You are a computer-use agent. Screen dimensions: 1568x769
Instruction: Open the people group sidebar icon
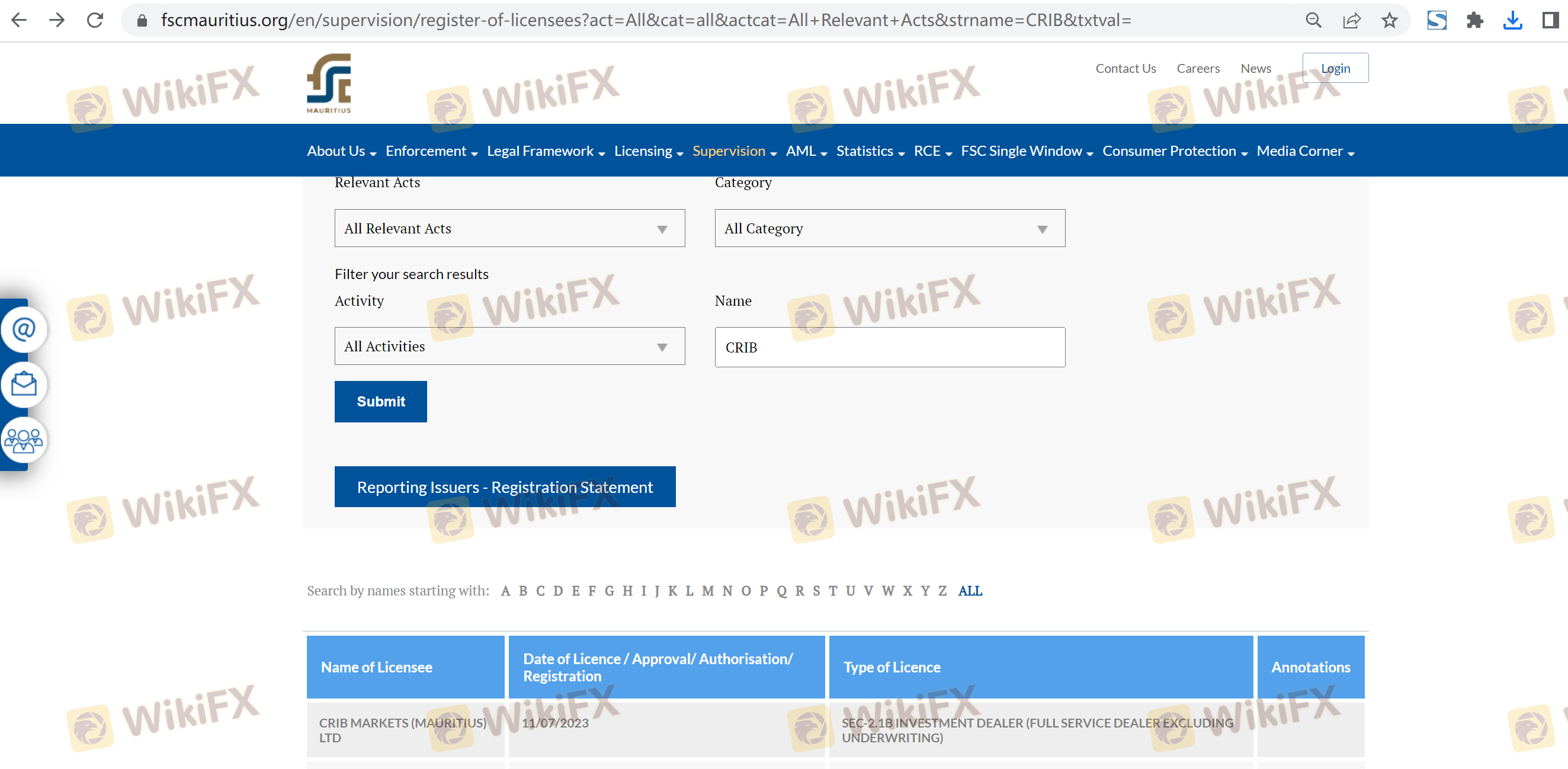pos(24,440)
